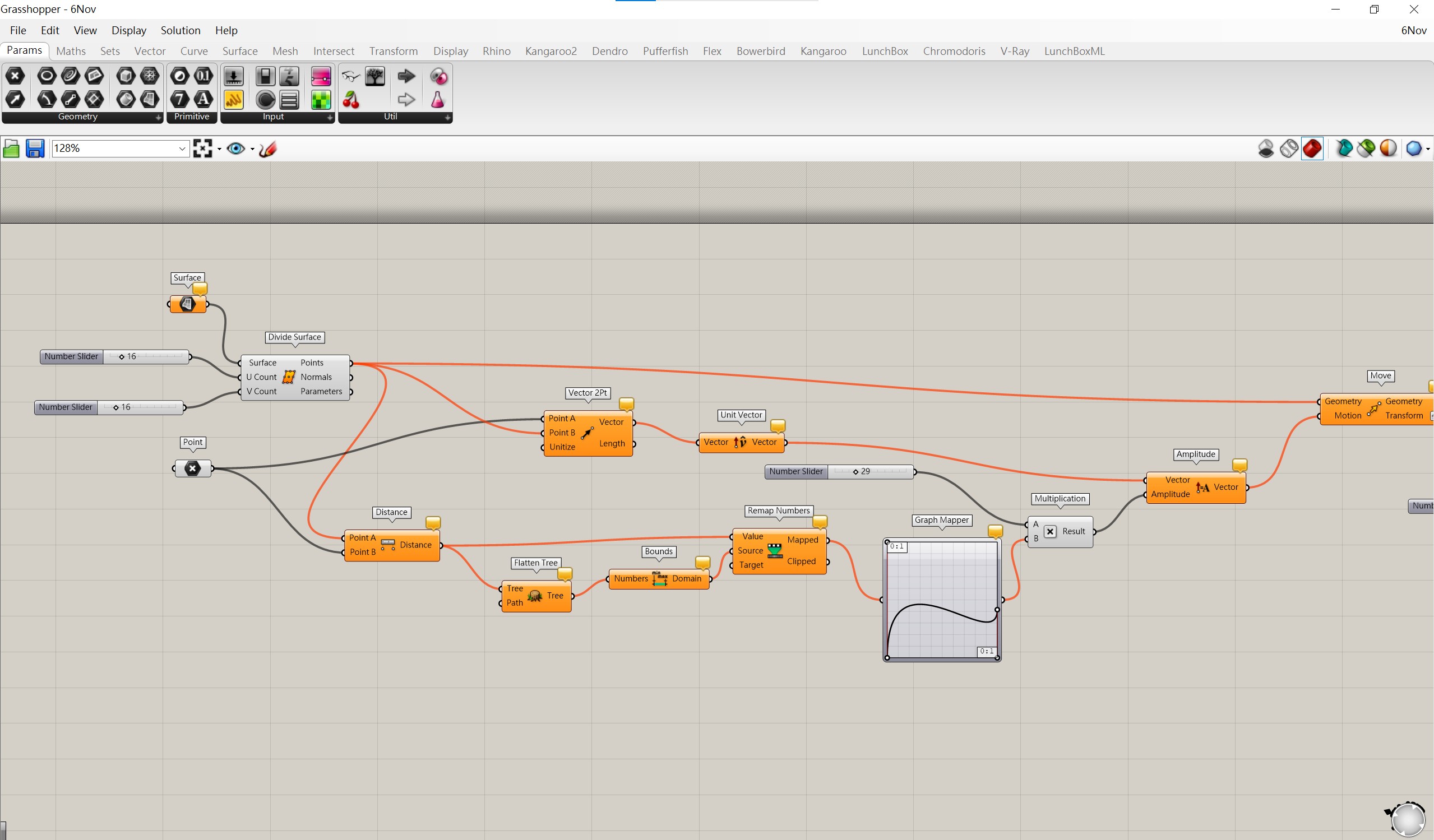
Task: Pick the Digit Scroller input icon
Action: (x=289, y=76)
